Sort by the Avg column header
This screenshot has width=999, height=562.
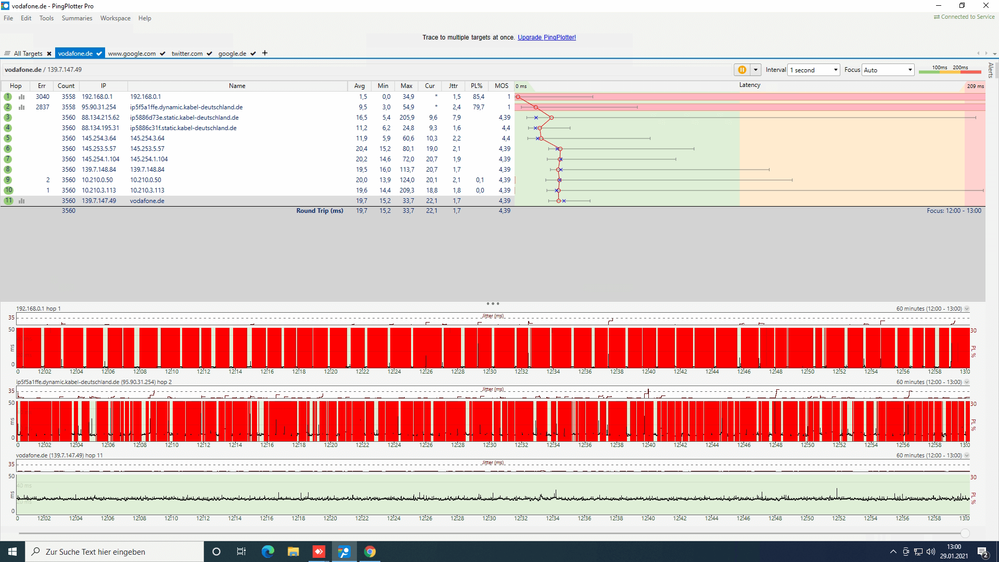coord(359,86)
